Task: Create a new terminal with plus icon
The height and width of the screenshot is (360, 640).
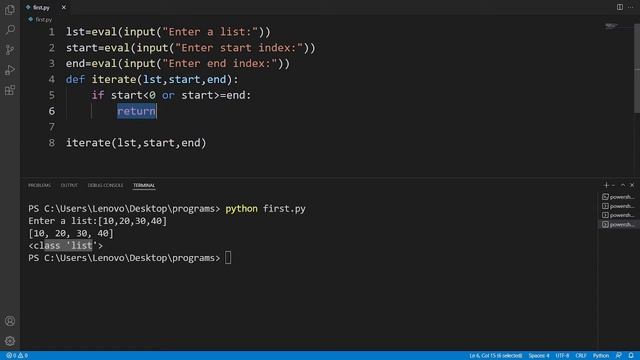Action: click(x=606, y=185)
